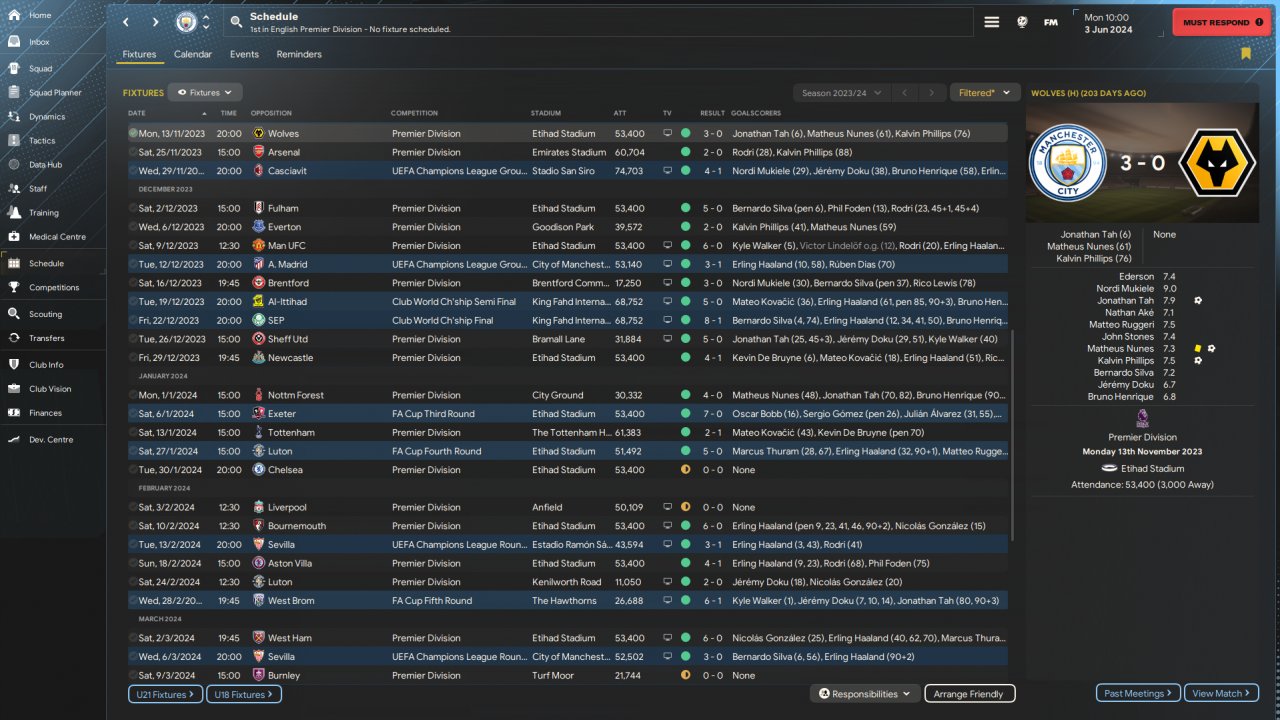Tick the selection circle on the Bournemouth fixture
This screenshot has width=1280, height=720.
pyautogui.click(x=133, y=526)
